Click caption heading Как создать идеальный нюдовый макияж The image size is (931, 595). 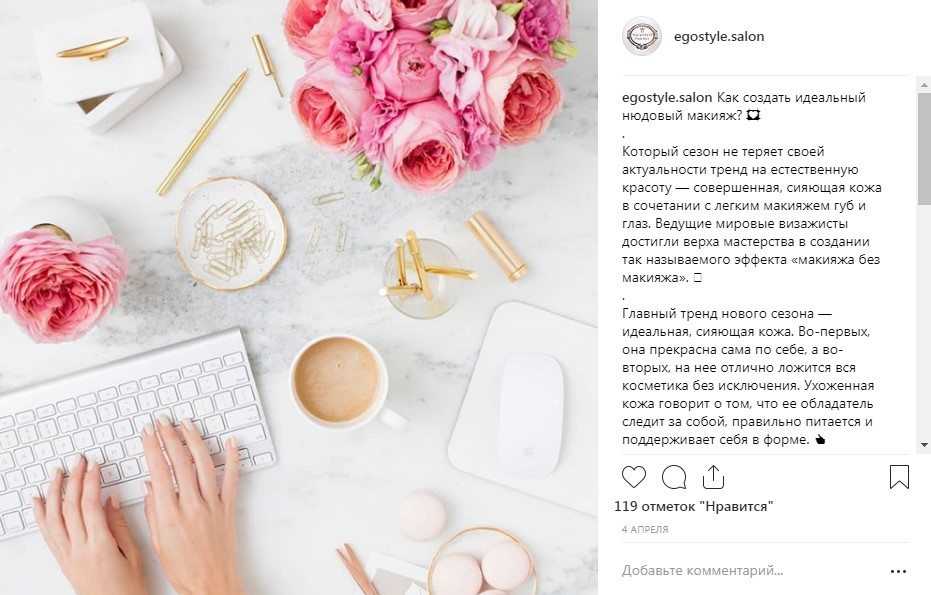point(743,106)
